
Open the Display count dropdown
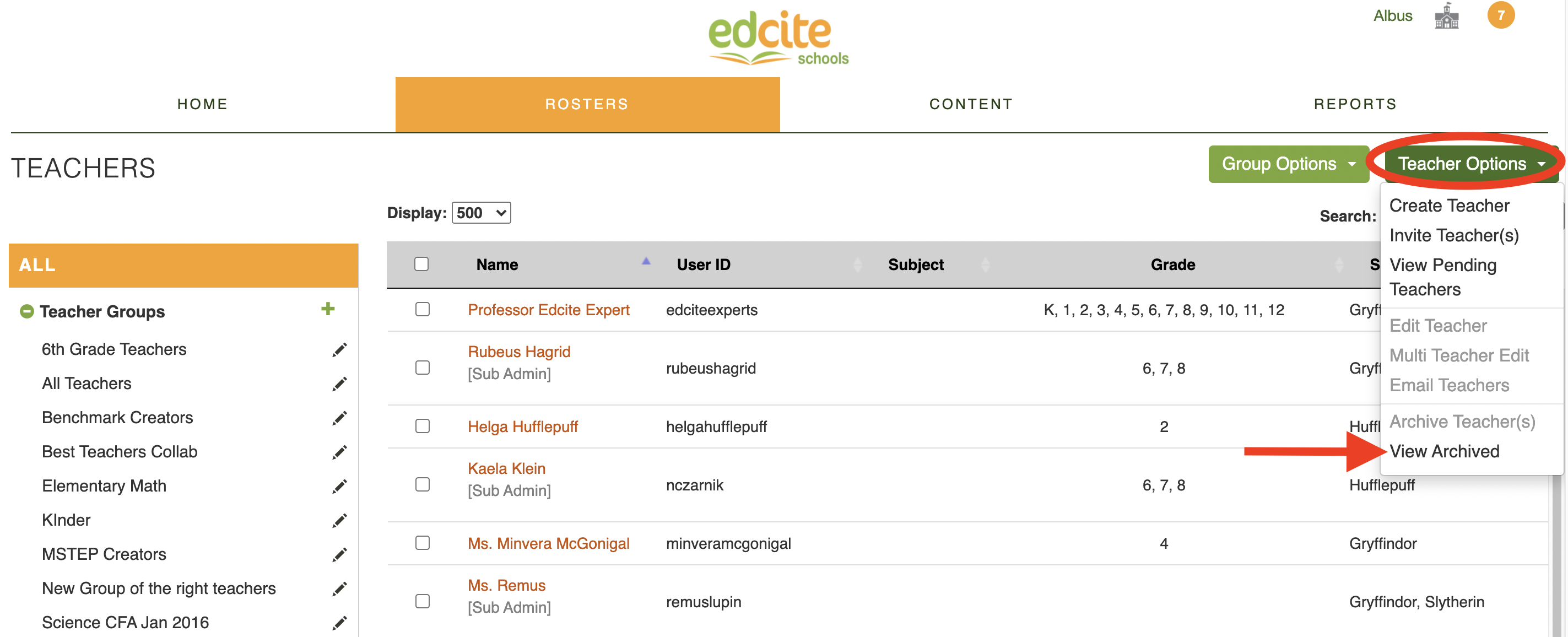pyautogui.click(x=481, y=213)
